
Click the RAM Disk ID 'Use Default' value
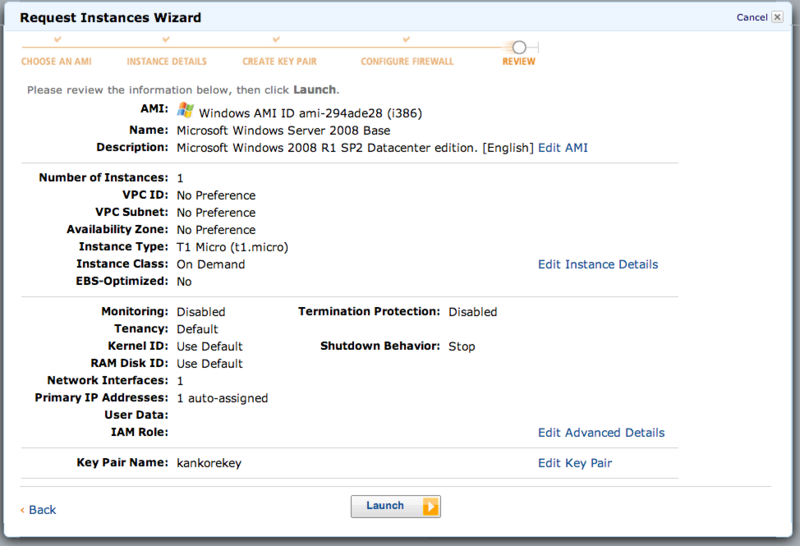click(210, 364)
